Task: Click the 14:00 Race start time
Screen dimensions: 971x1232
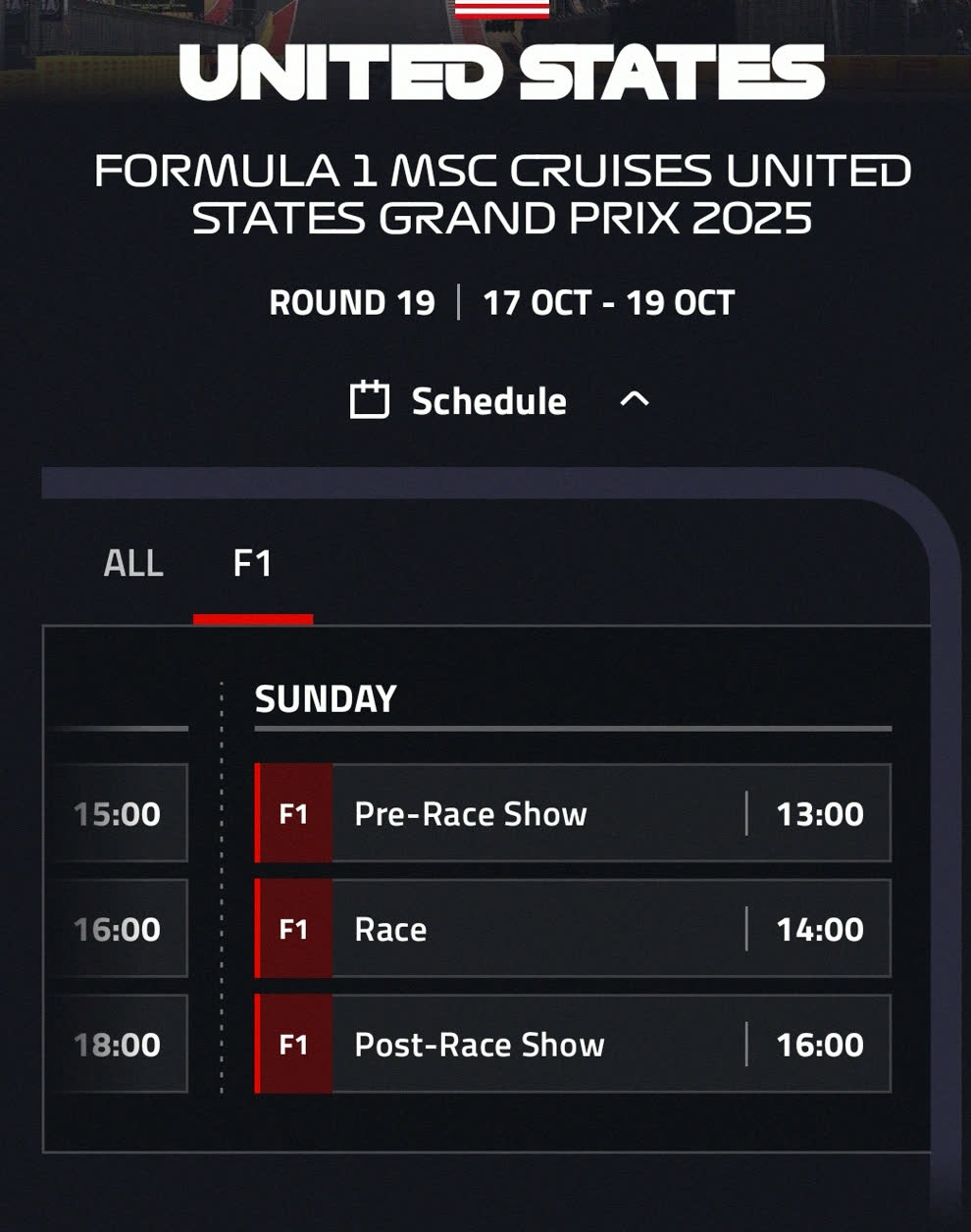Action: [x=820, y=929]
